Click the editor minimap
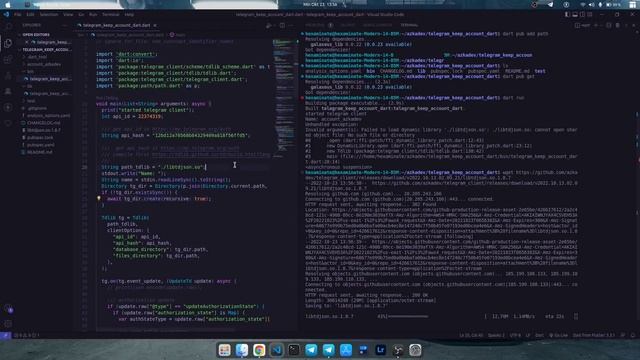Image resolution: width=640 pixels, height=360 pixels. click(x=284, y=98)
